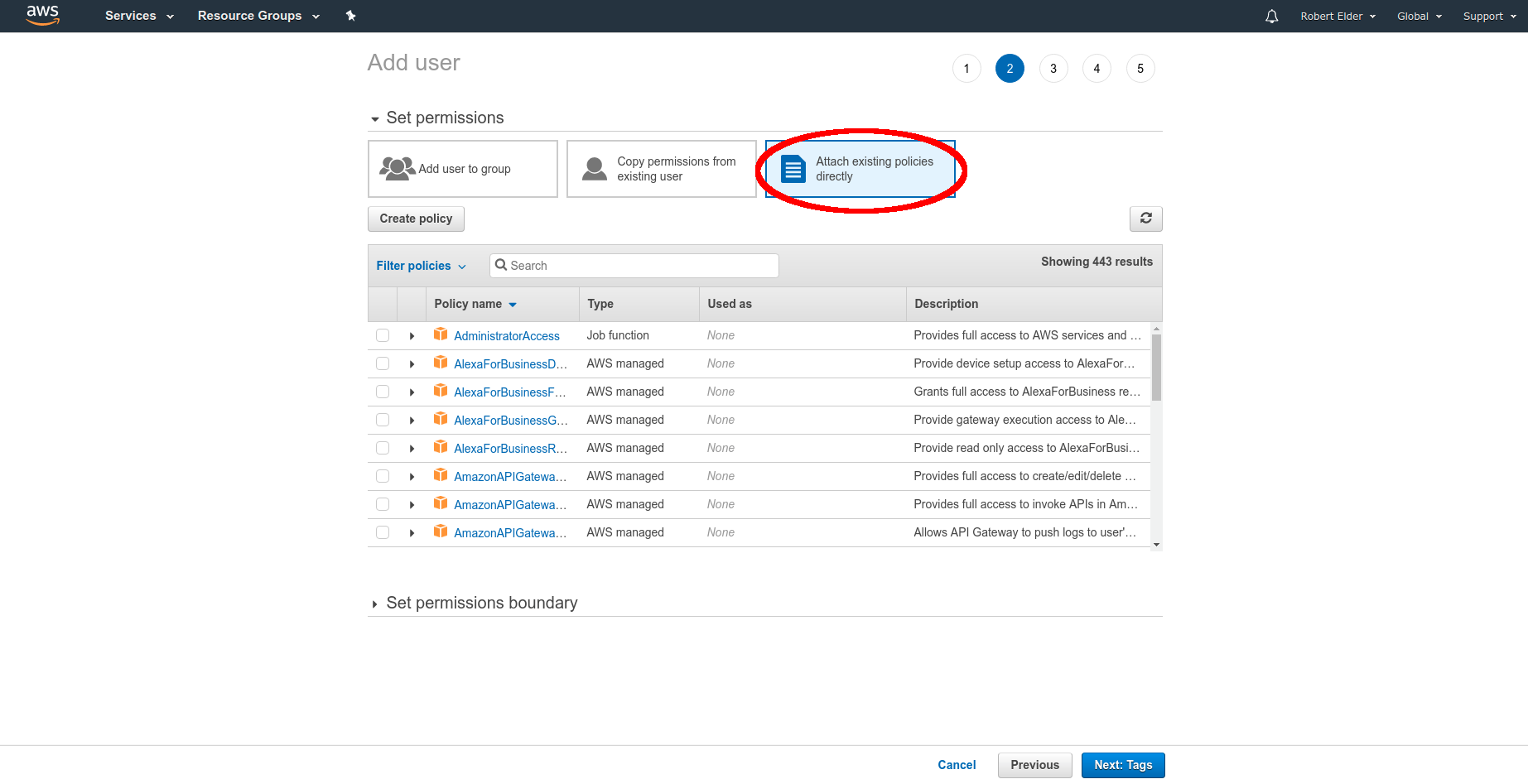Open the AlexaForBusinessR… policy link
This screenshot has height=784, width=1528.
tap(510, 449)
